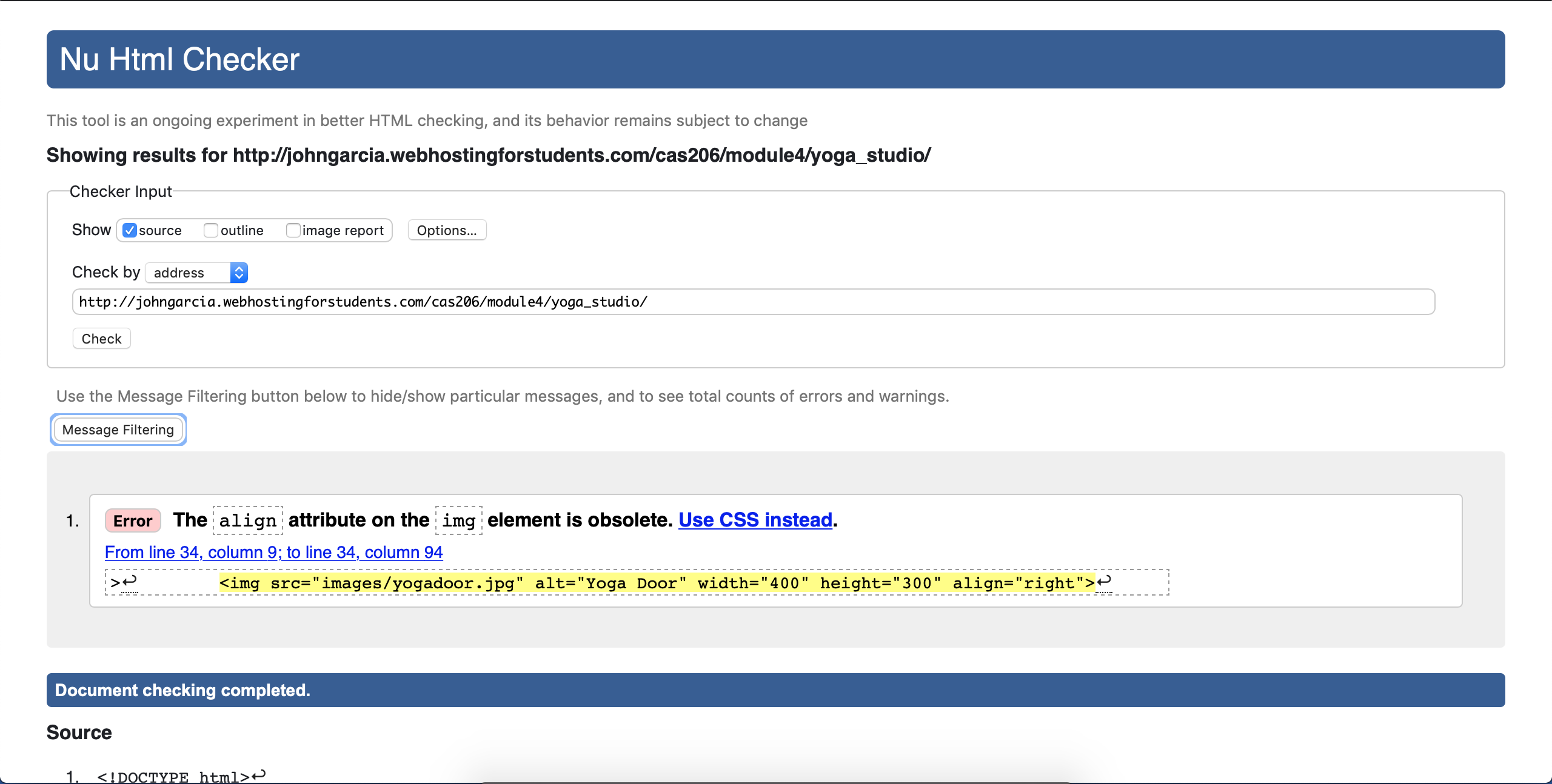Open the Options... button
1552x784 pixels.
pyautogui.click(x=447, y=230)
